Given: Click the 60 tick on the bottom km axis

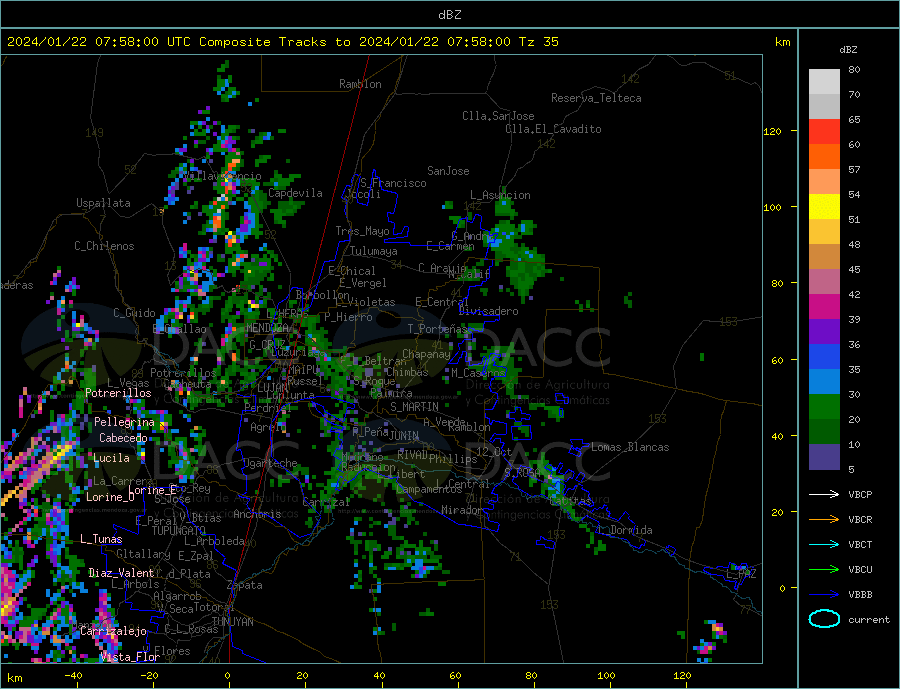Looking at the screenshot, I should (x=455, y=676).
